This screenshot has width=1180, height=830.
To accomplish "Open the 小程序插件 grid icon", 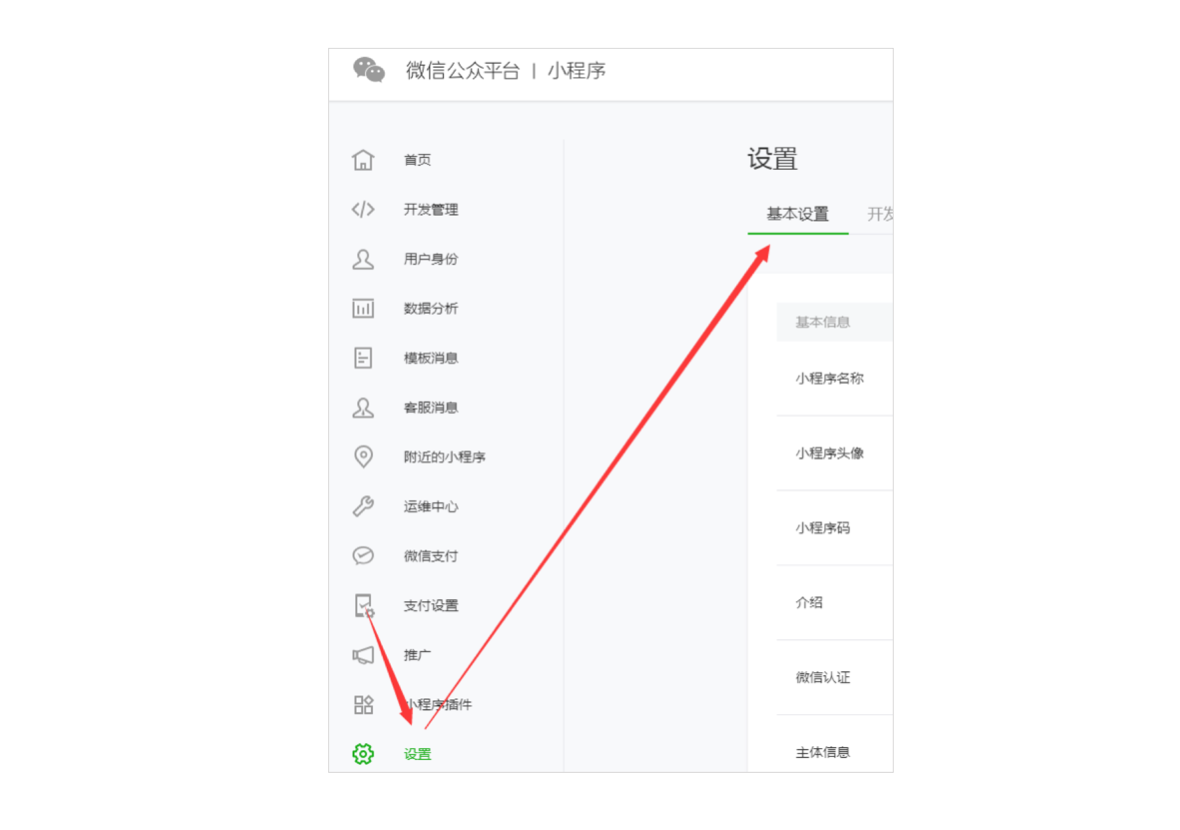I will [363, 704].
